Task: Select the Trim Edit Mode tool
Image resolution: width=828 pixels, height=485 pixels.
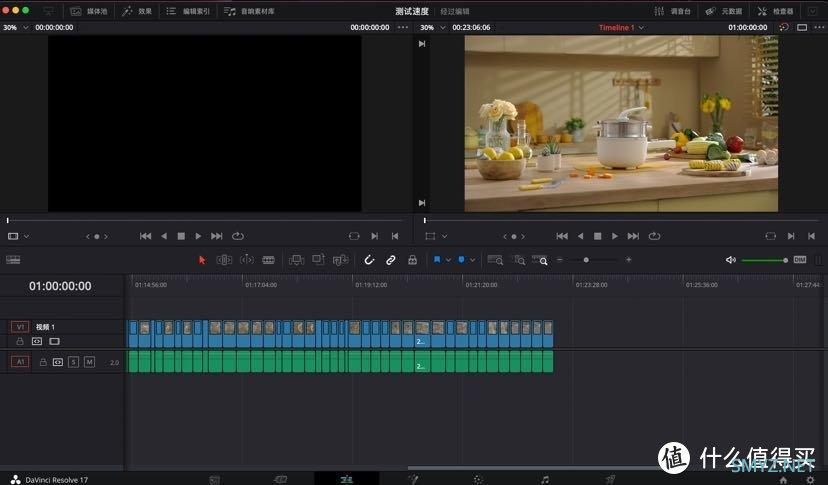Action: [224, 260]
